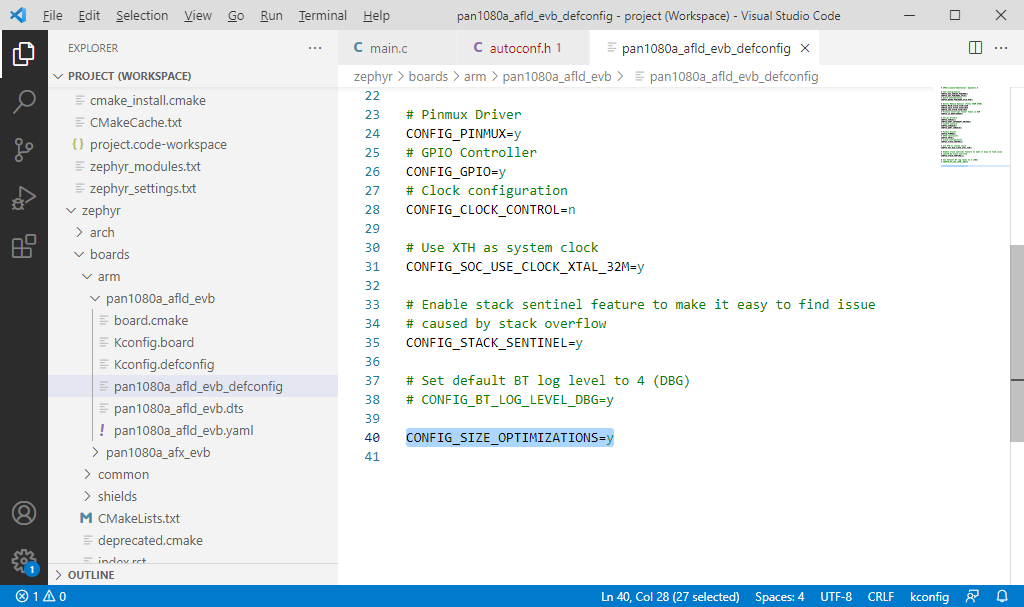Click boards in the breadcrumb
Viewport: 1024px width, 607px height.
coord(428,76)
